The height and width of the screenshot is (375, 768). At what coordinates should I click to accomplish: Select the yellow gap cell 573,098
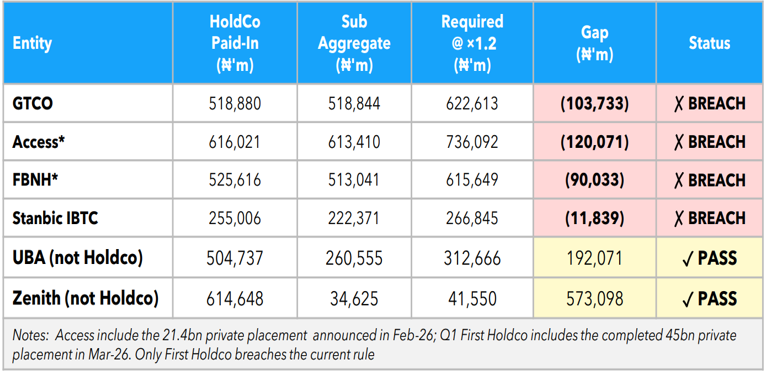pos(595,298)
